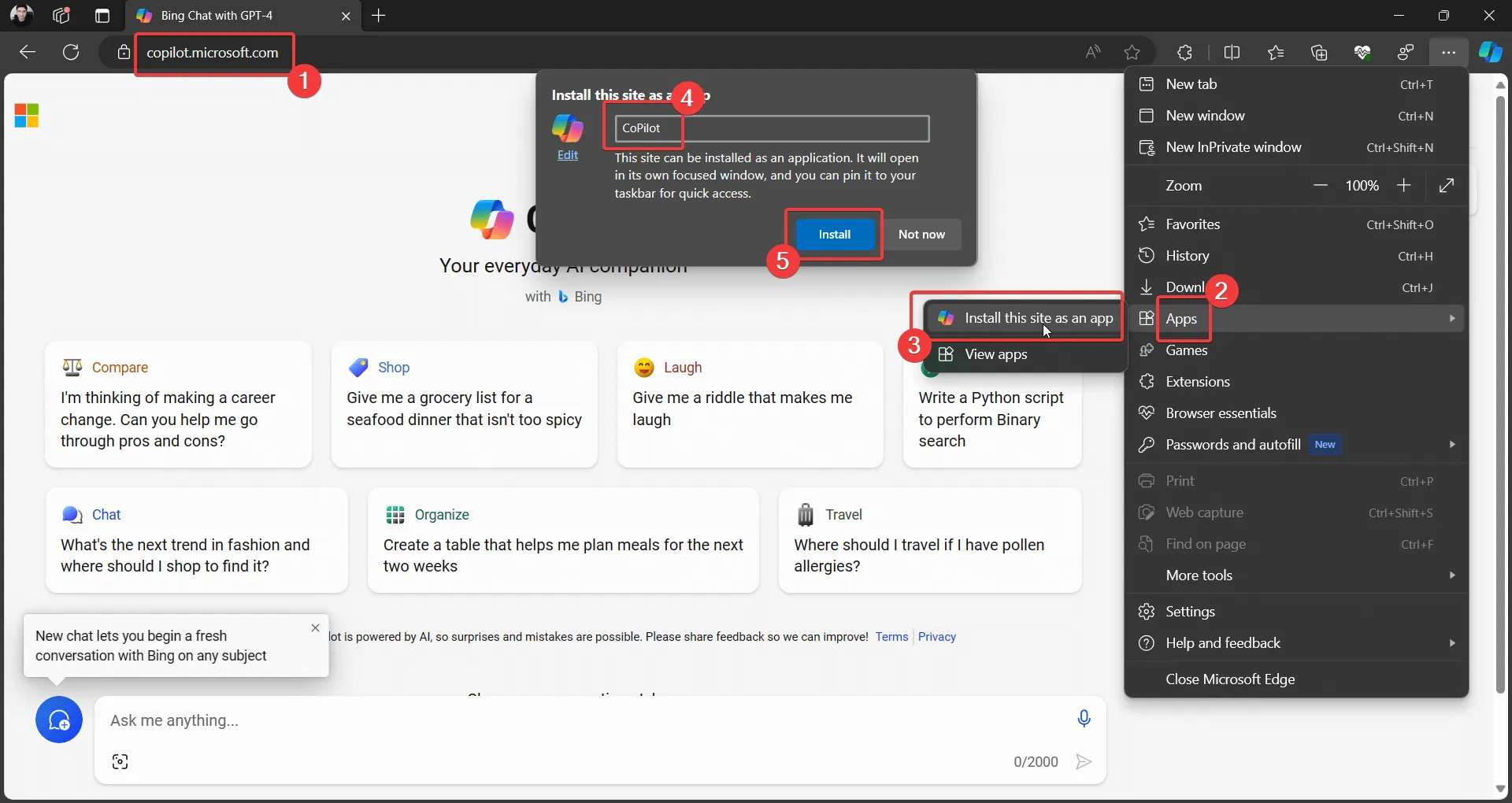Open the Favorites list toolbar icon
This screenshot has width=1512, height=803.
point(1276,52)
